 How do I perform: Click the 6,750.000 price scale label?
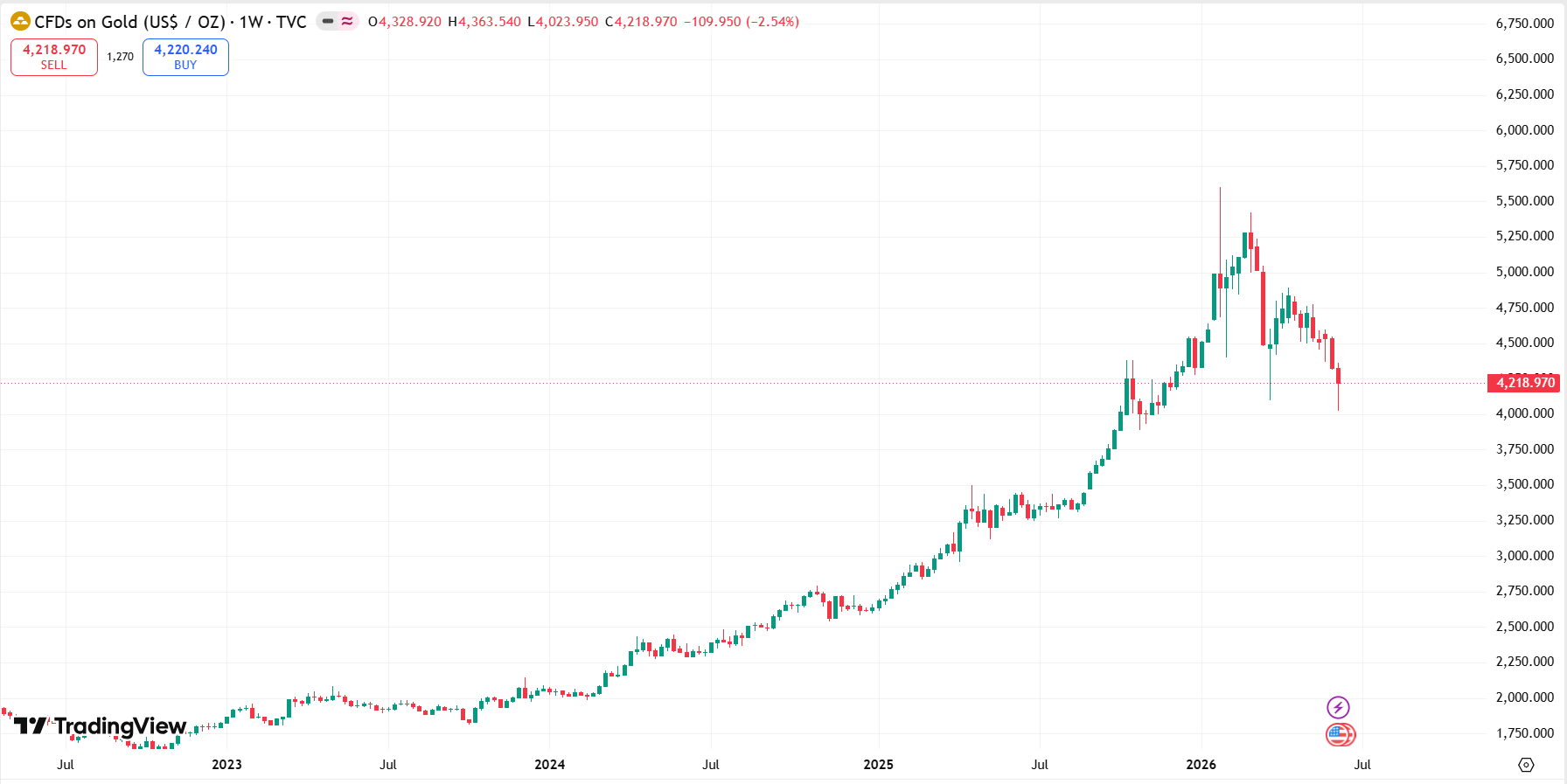(1525, 24)
